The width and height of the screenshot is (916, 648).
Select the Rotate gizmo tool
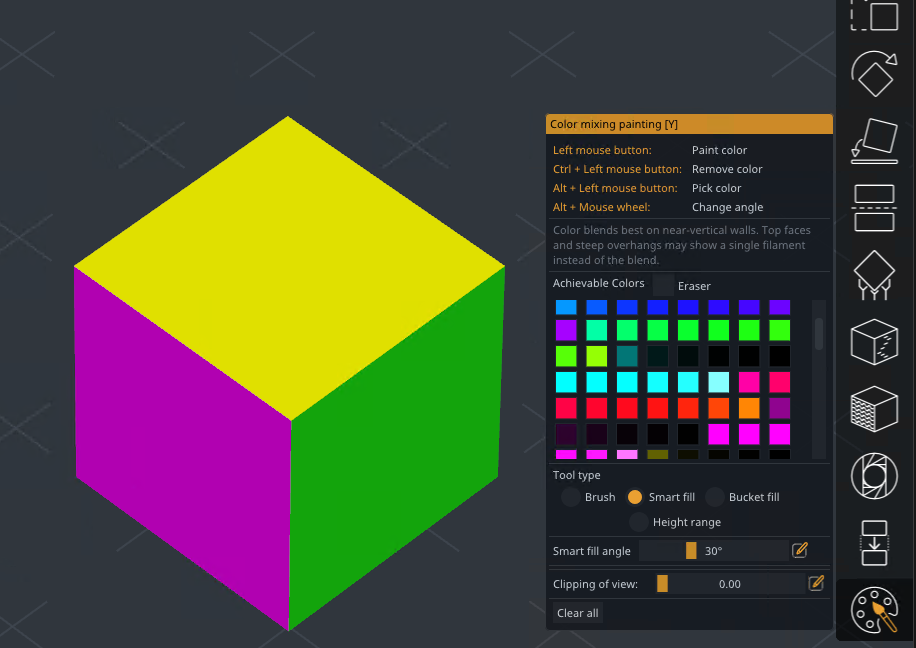[874, 75]
